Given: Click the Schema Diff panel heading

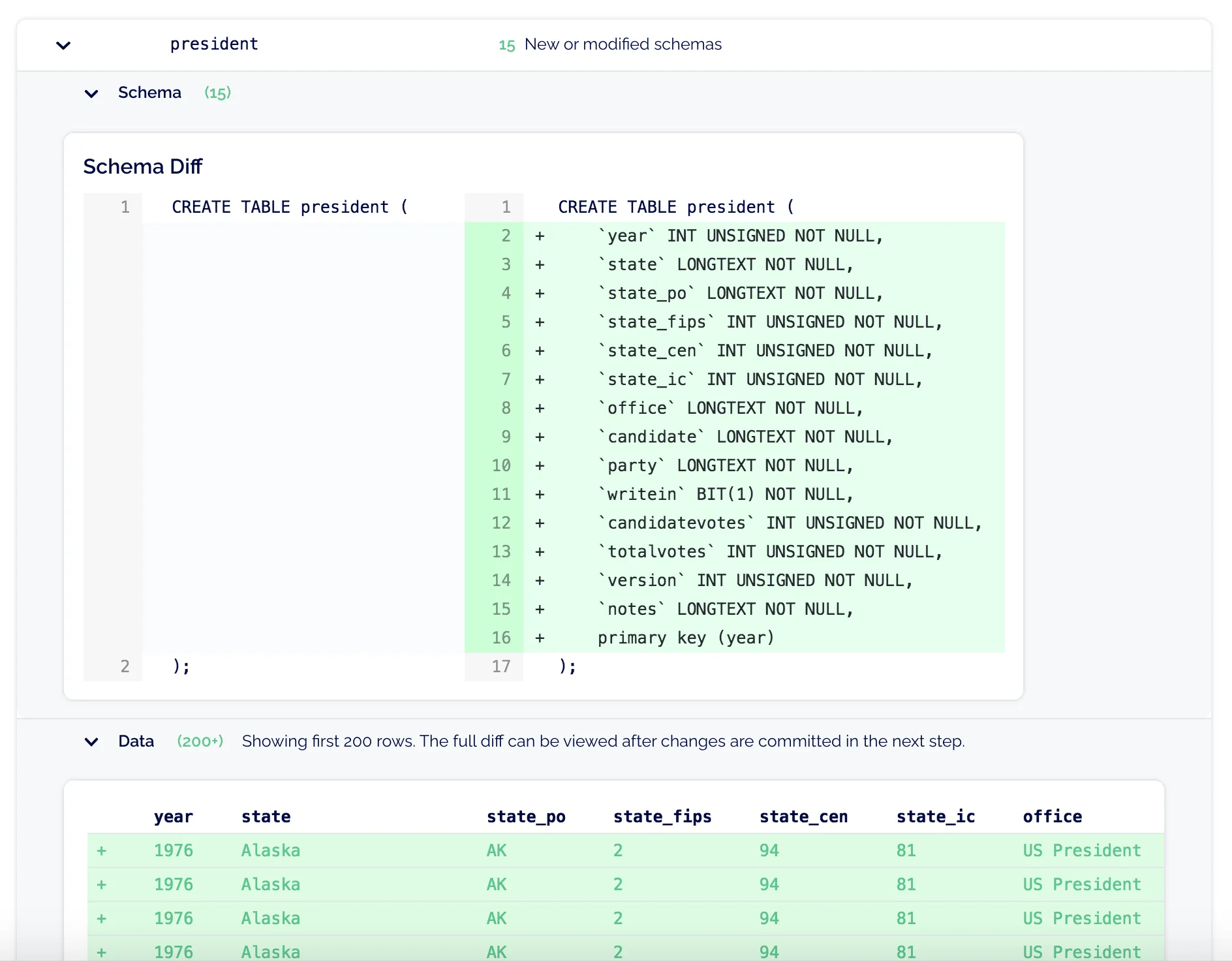Looking at the screenshot, I should (143, 166).
